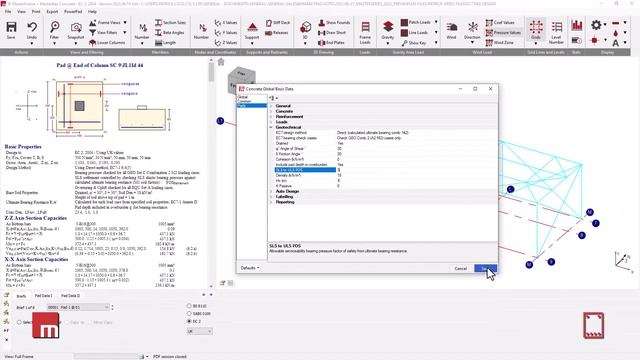Expand the General section in dialog

pos(271,106)
